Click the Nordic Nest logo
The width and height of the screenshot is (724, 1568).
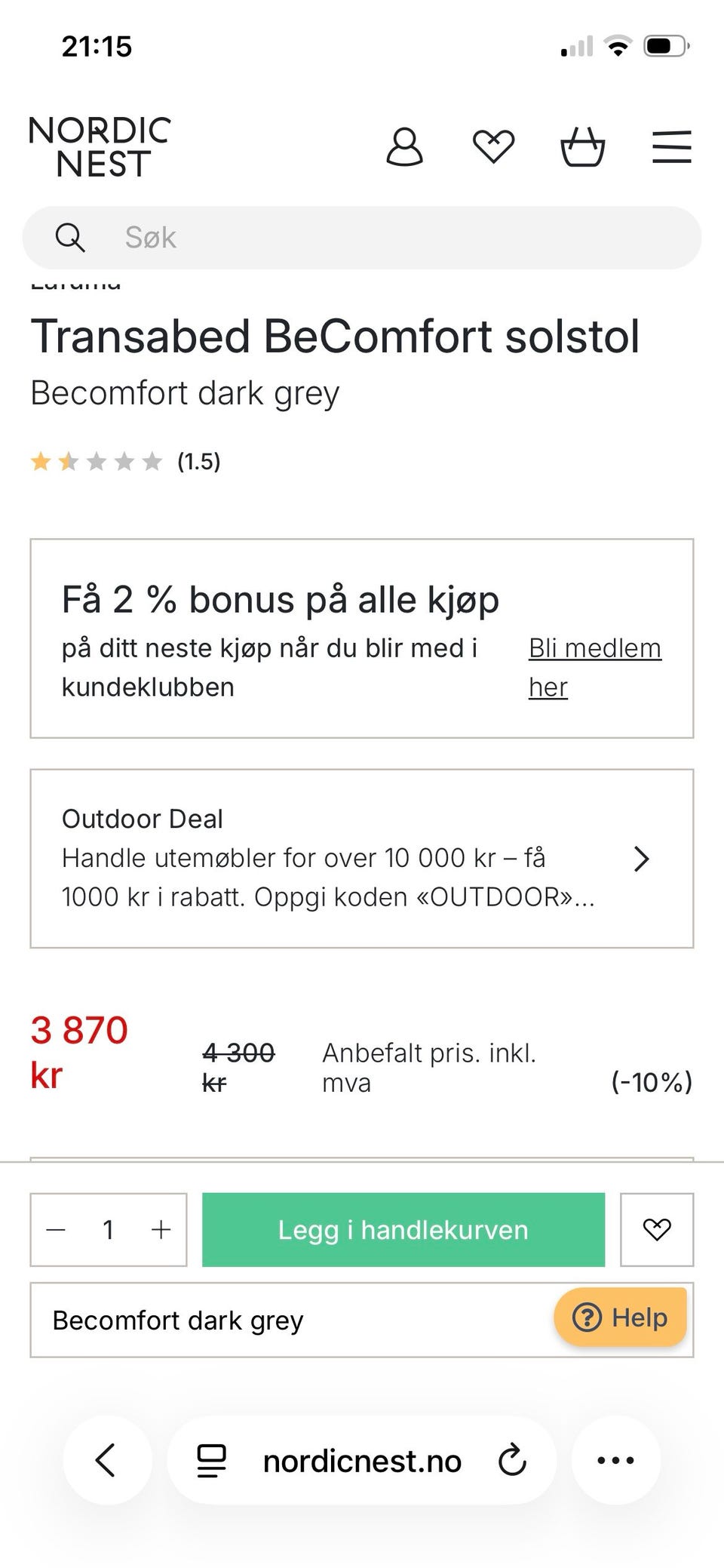click(x=100, y=146)
